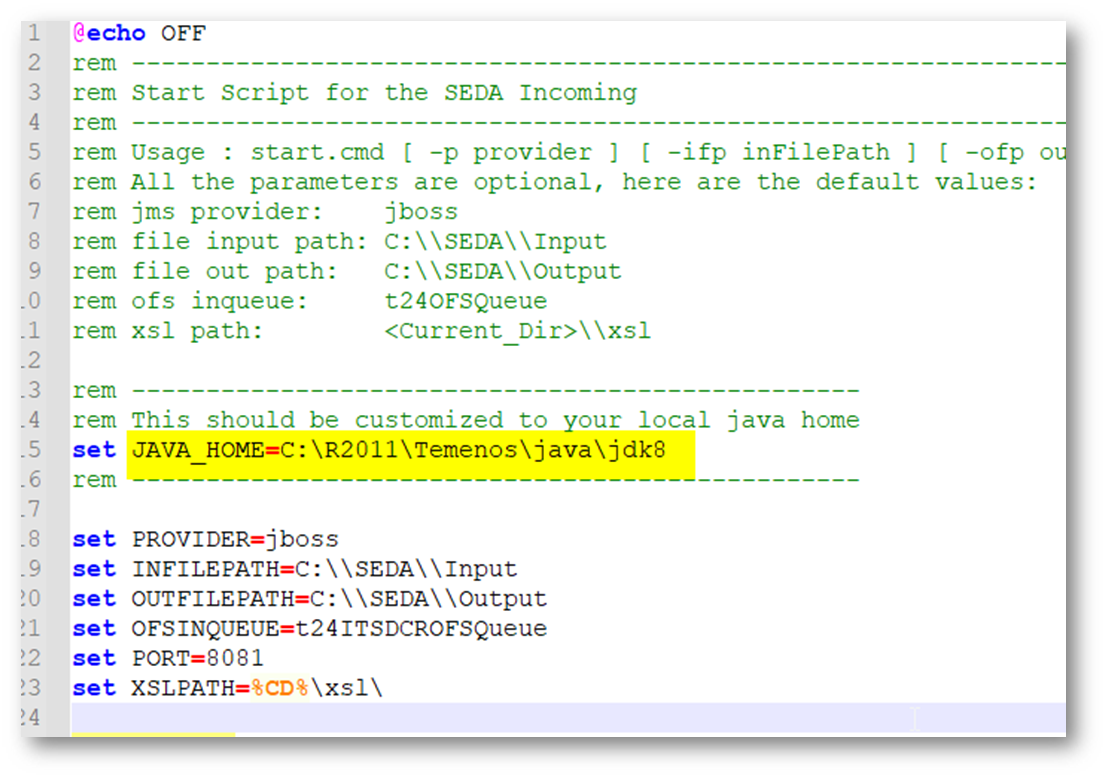Click the 'C:\\SEDA\\Input' path in file input comment

coord(495,242)
